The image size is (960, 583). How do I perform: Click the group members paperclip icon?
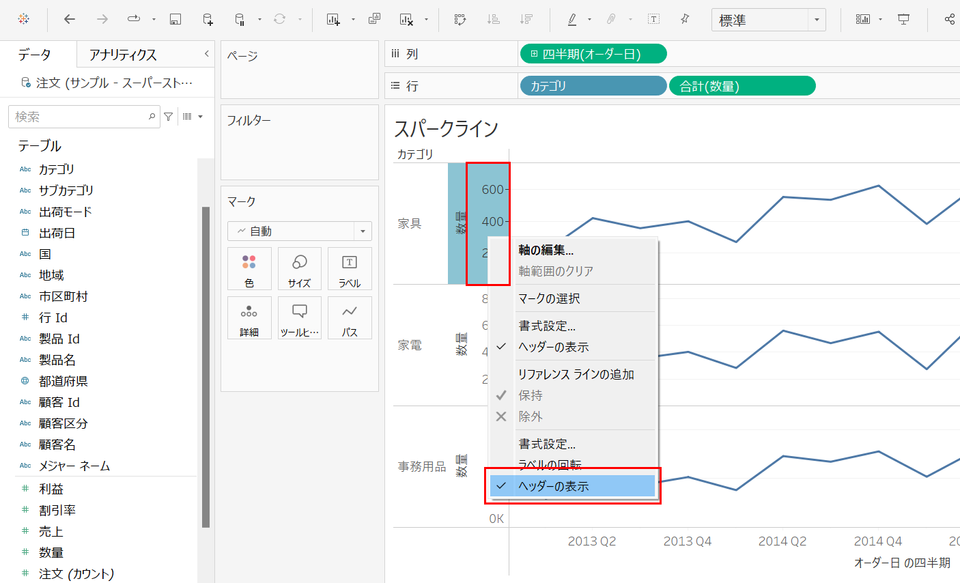(x=611, y=20)
